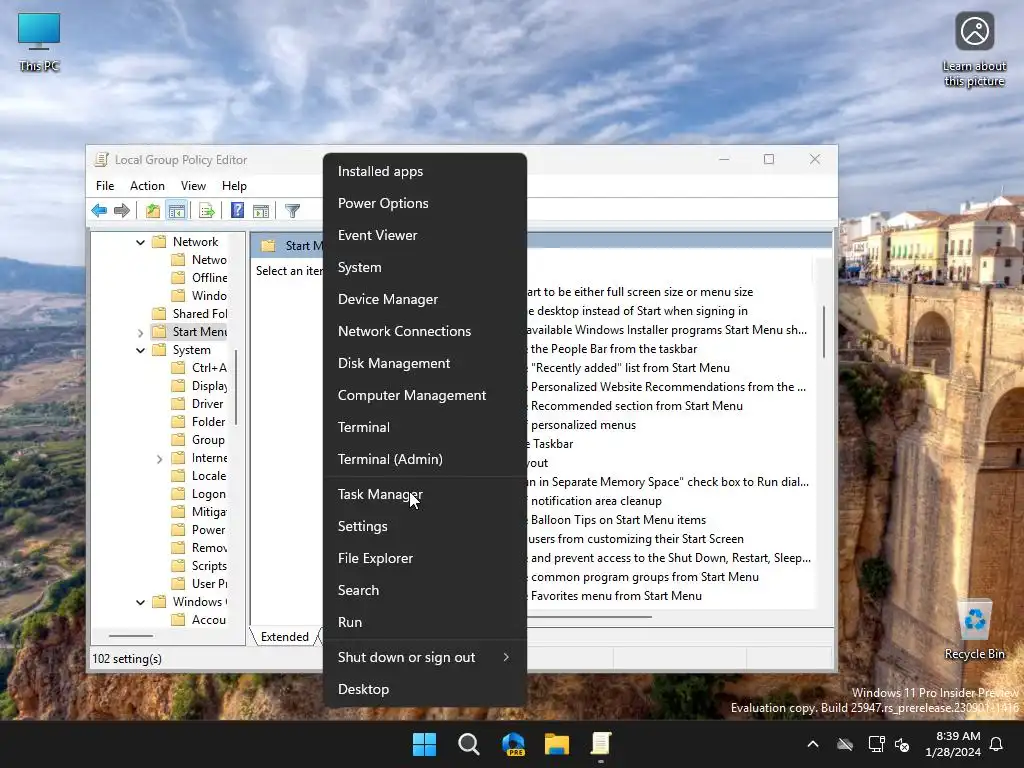This screenshot has height=768, width=1024.
Task: Select the Driver folder under System
Action: [197, 404]
